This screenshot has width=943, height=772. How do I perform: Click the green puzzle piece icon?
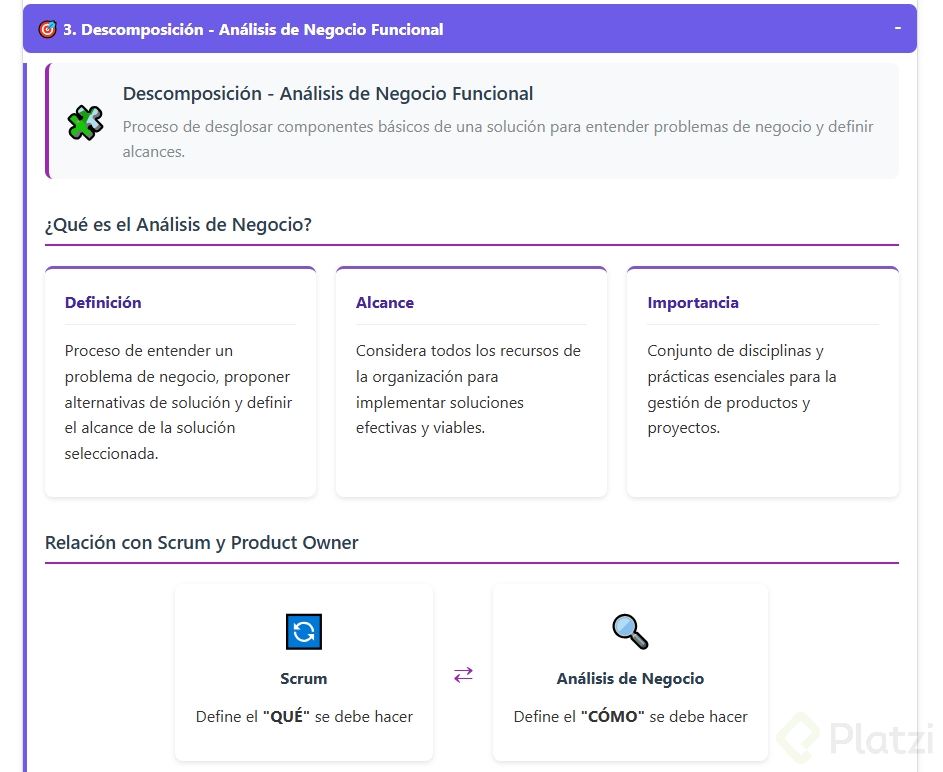pyautogui.click(x=85, y=122)
